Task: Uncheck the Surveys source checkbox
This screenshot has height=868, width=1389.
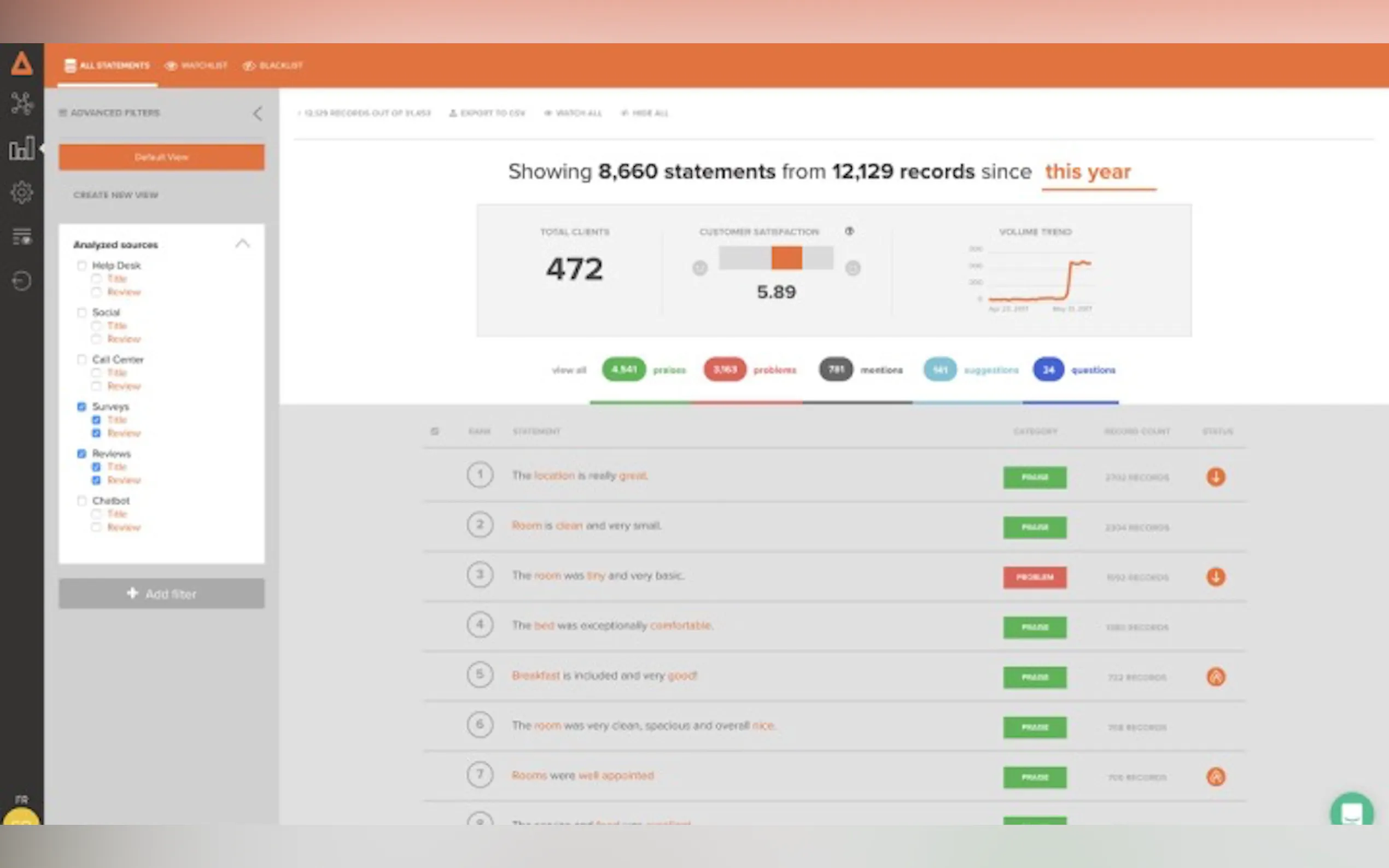Action: click(x=81, y=407)
